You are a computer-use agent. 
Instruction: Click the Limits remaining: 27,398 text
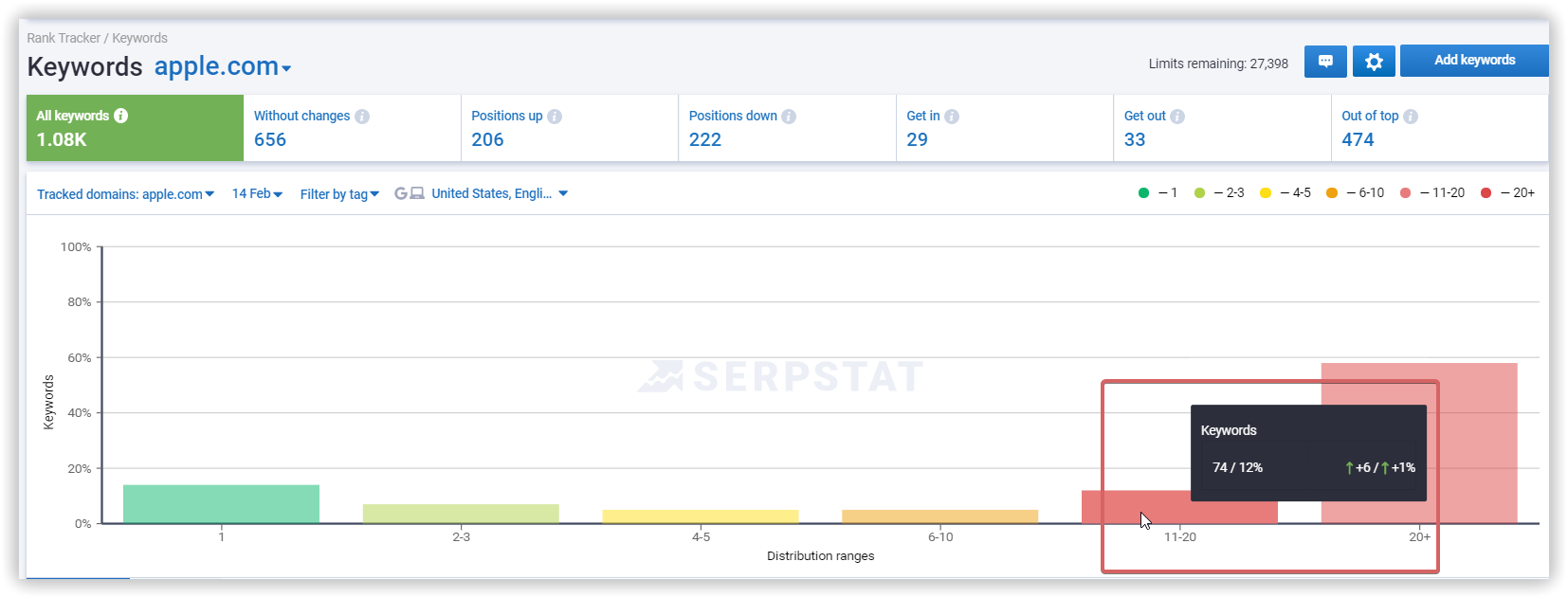(1218, 63)
